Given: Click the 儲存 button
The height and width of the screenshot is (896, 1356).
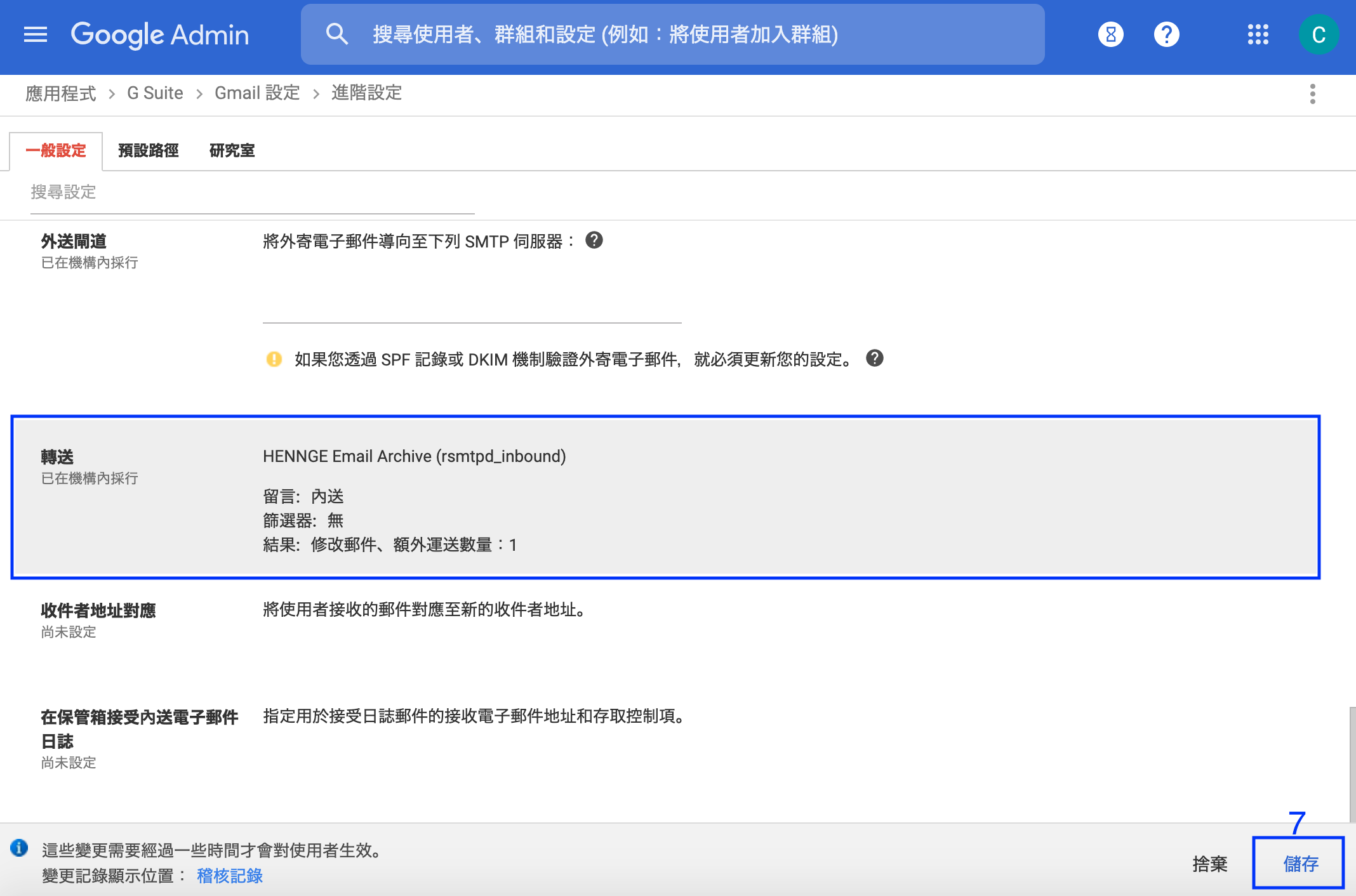Looking at the screenshot, I should [1299, 864].
